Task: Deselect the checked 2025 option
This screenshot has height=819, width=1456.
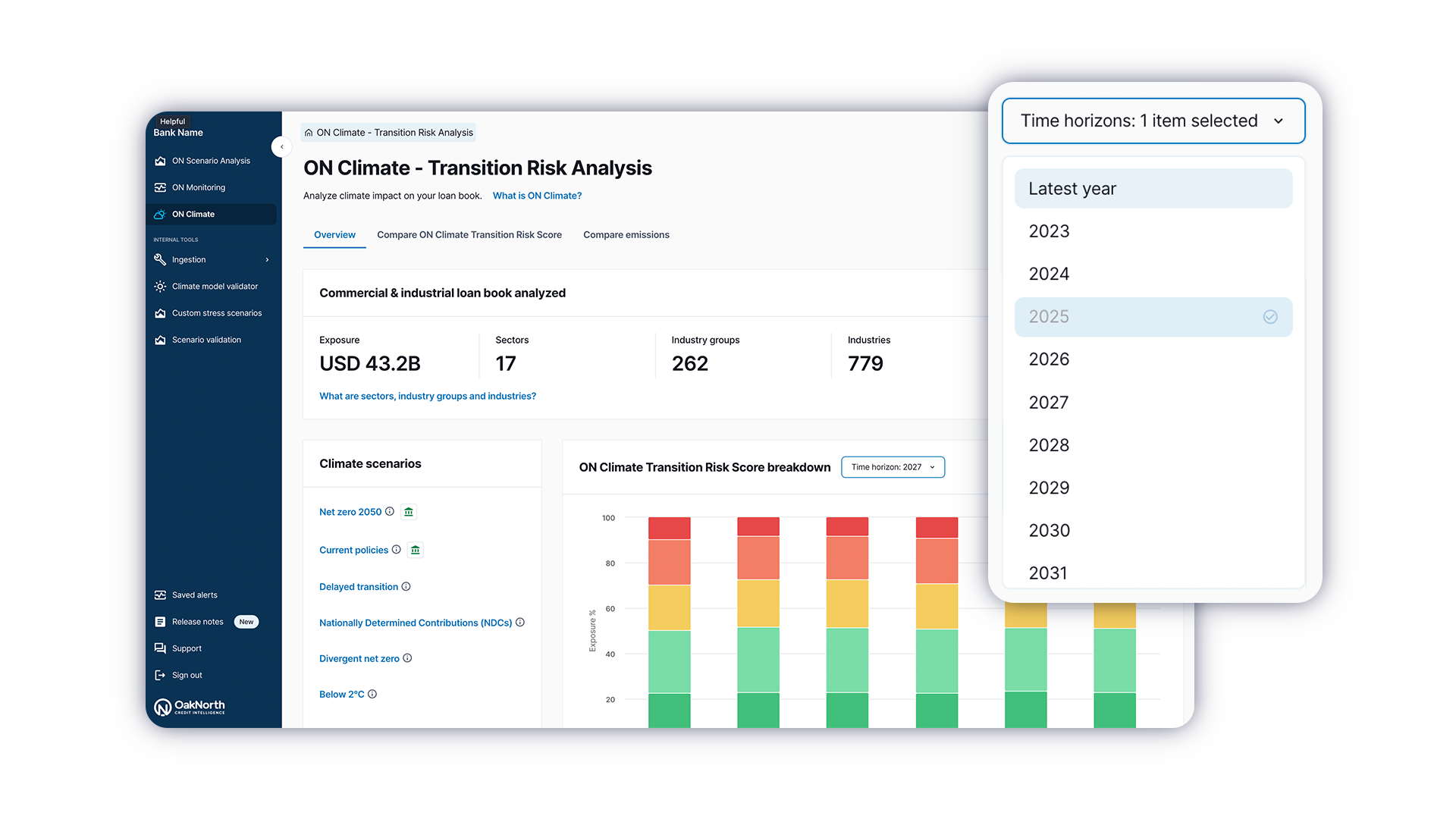Action: click(x=1153, y=317)
